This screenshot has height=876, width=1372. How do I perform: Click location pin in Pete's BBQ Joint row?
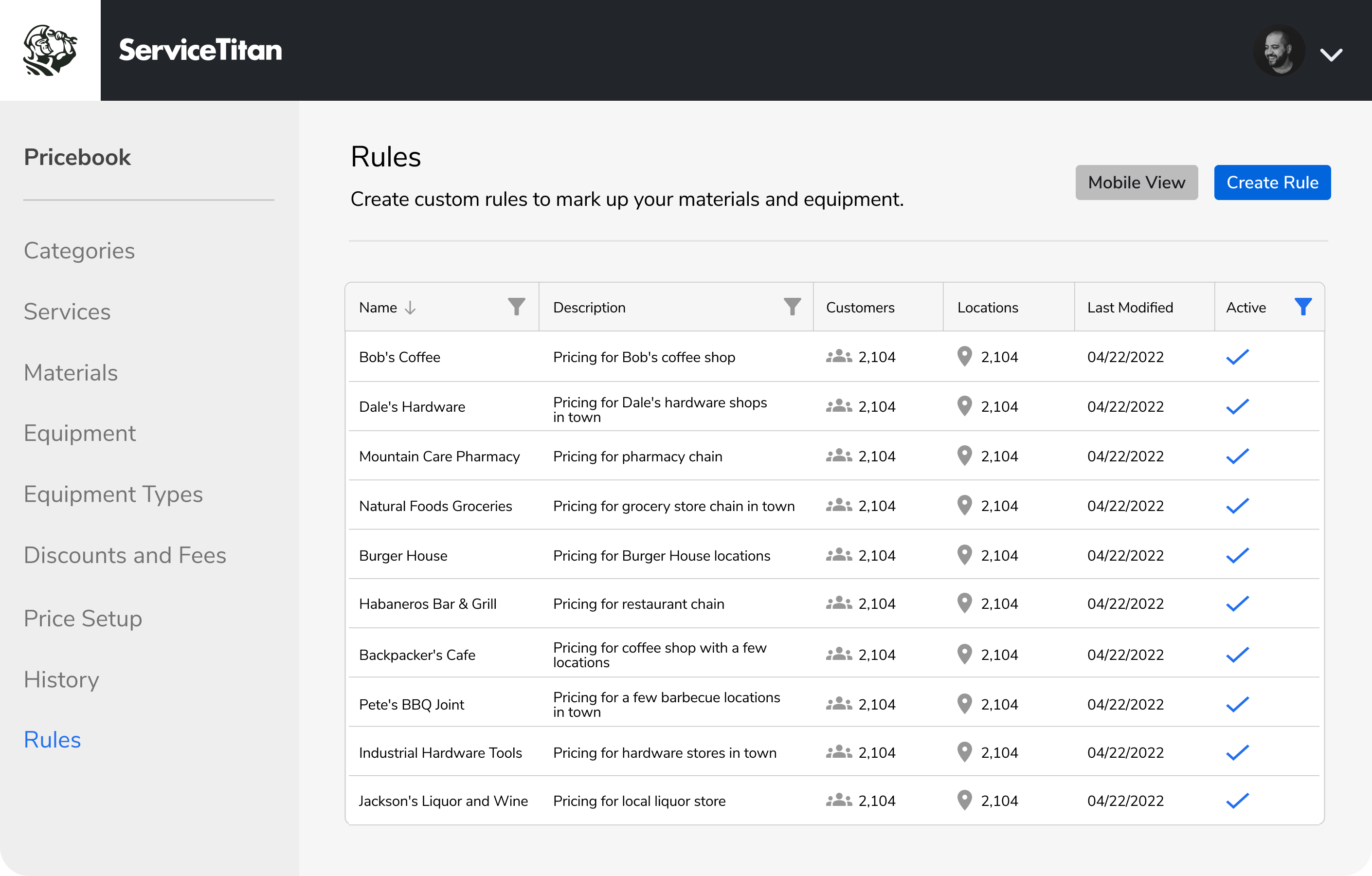[964, 704]
